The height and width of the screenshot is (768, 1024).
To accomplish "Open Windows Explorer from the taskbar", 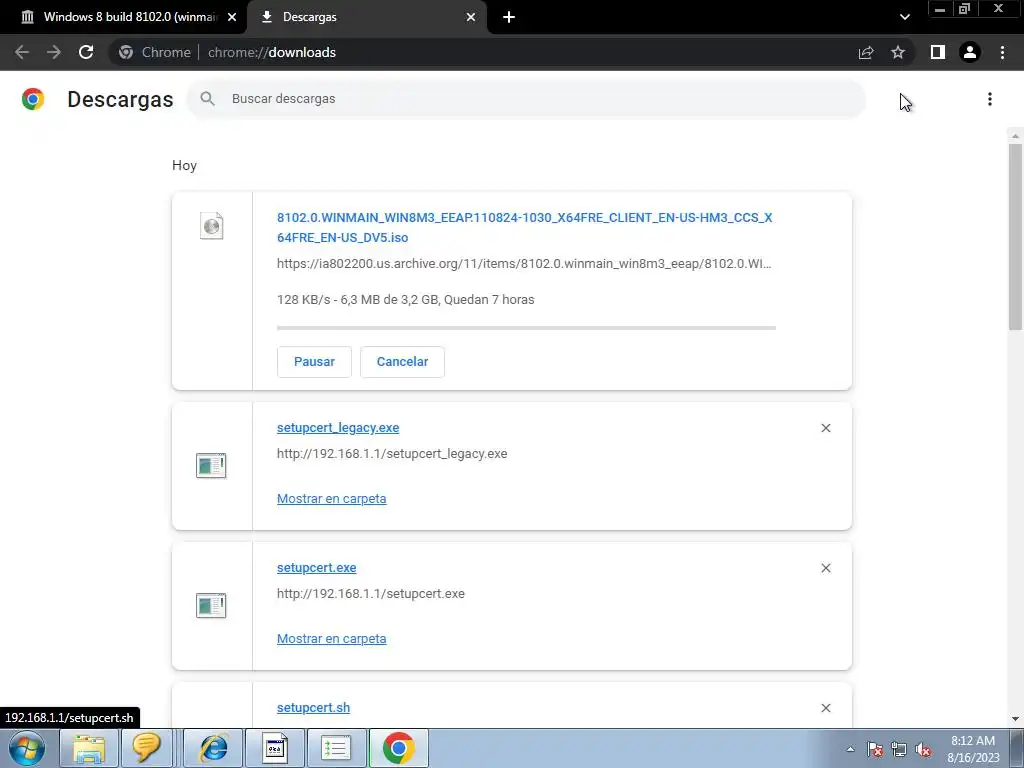I will pos(89,748).
